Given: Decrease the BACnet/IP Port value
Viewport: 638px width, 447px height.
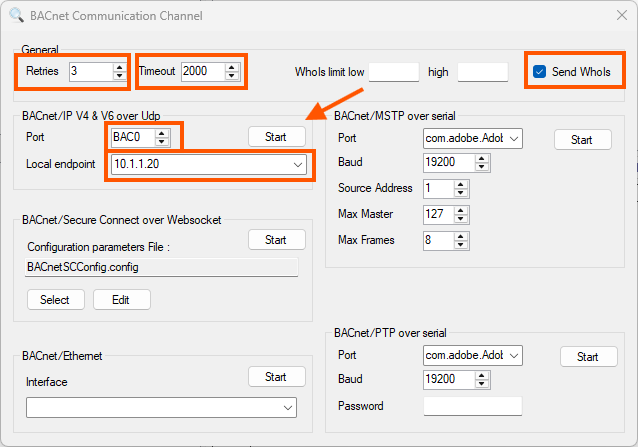Looking at the screenshot, I should pyautogui.click(x=162, y=142).
